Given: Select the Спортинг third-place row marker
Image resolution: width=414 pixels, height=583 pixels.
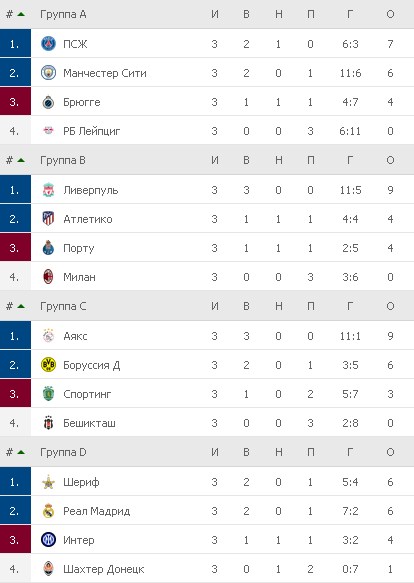Looking at the screenshot, I should [x=15, y=394].
